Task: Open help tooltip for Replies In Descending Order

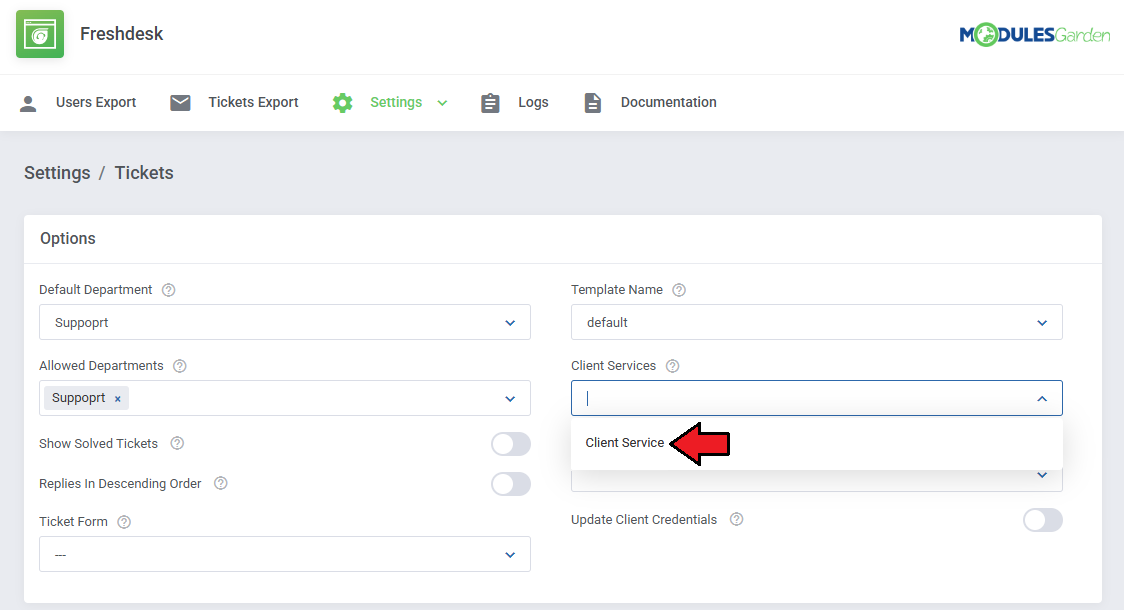Action: pyautogui.click(x=221, y=483)
